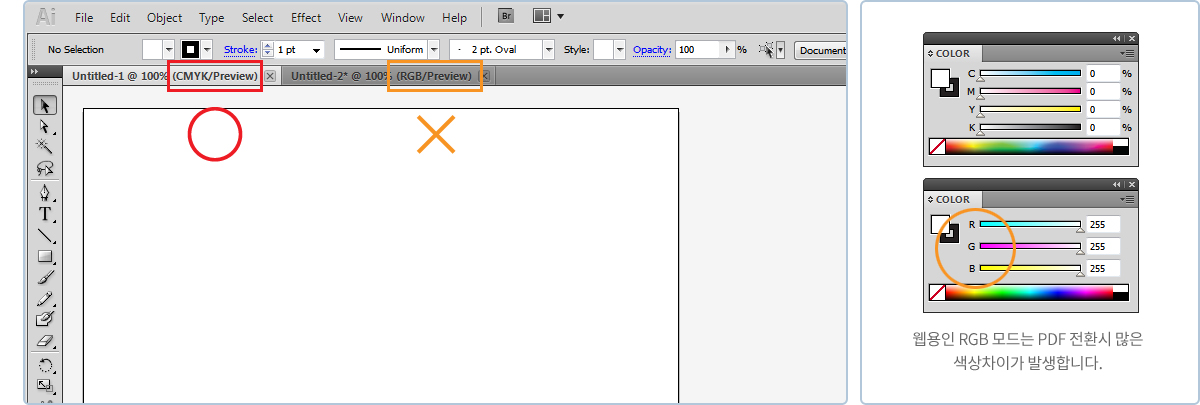Pick the Rectangle tool
1200x405 pixels.
[45, 257]
